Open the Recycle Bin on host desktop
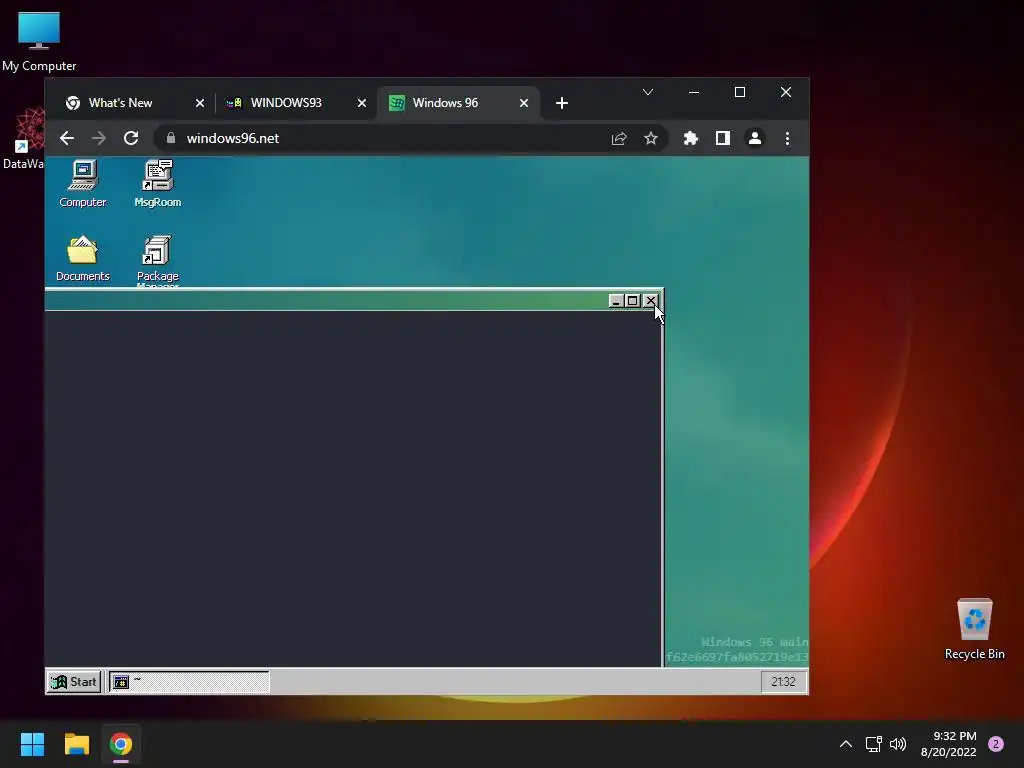Screen dimensions: 1024x768 pos(974,630)
